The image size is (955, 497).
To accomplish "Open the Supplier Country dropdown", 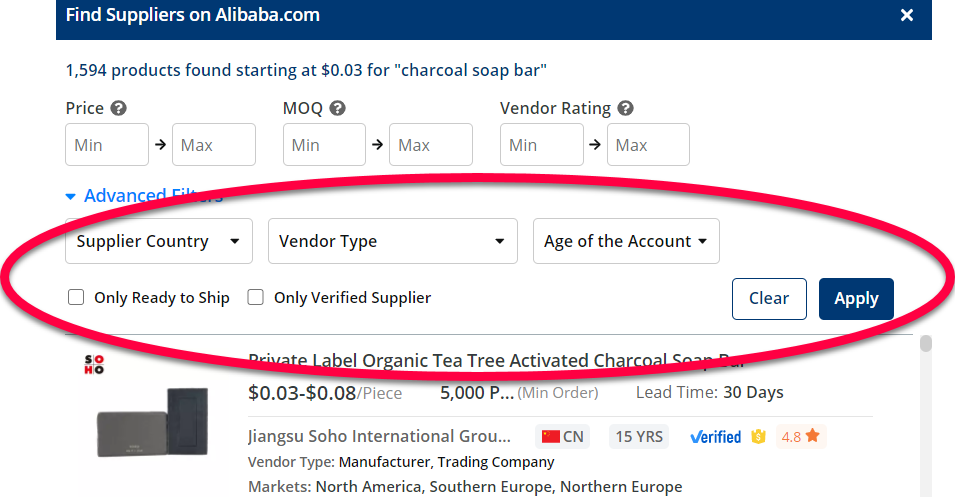I will pyautogui.click(x=158, y=241).
